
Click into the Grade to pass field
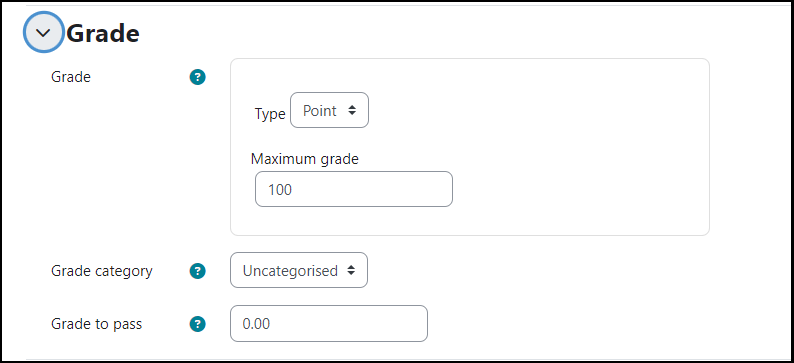pyautogui.click(x=329, y=324)
